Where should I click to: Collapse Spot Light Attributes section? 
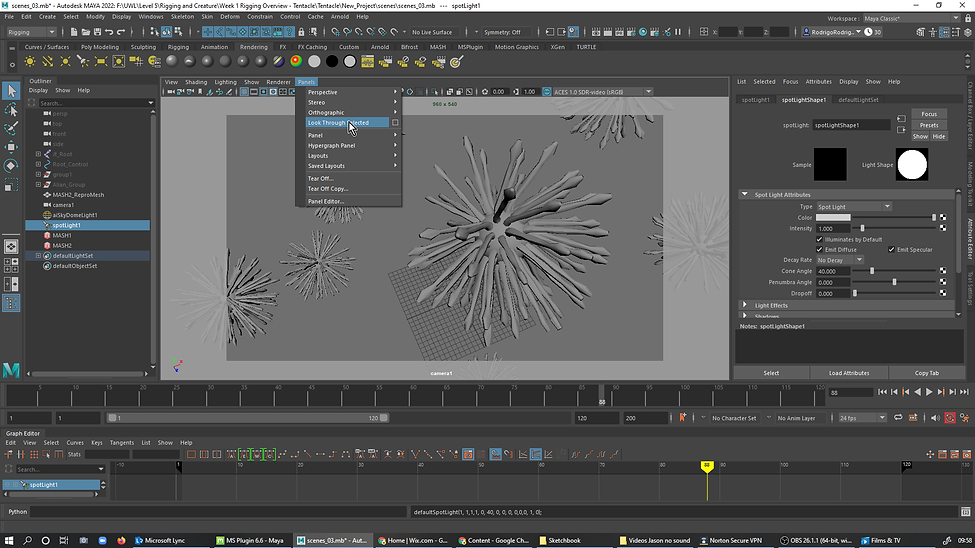point(744,194)
